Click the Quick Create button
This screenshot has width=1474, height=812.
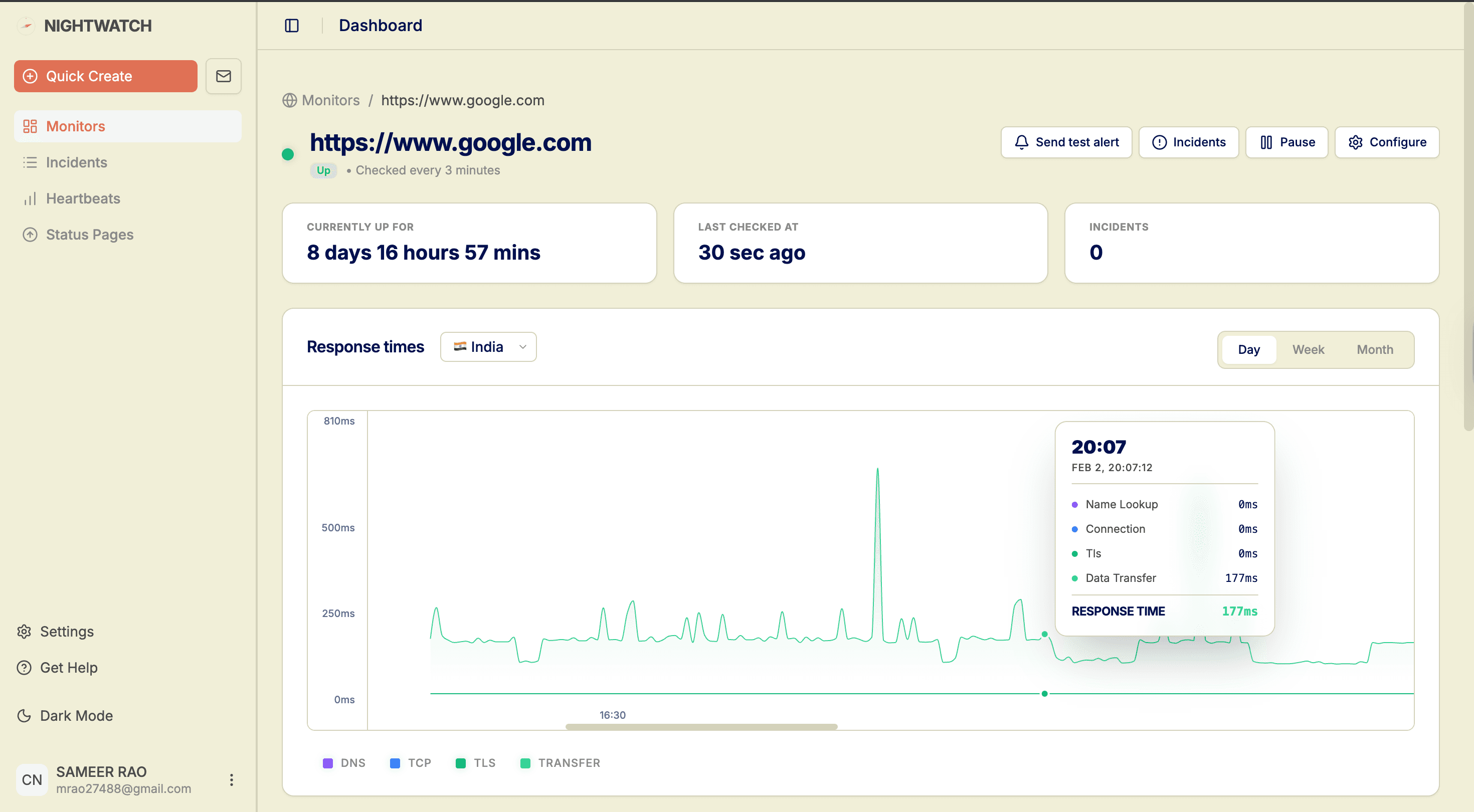click(x=105, y=76)
